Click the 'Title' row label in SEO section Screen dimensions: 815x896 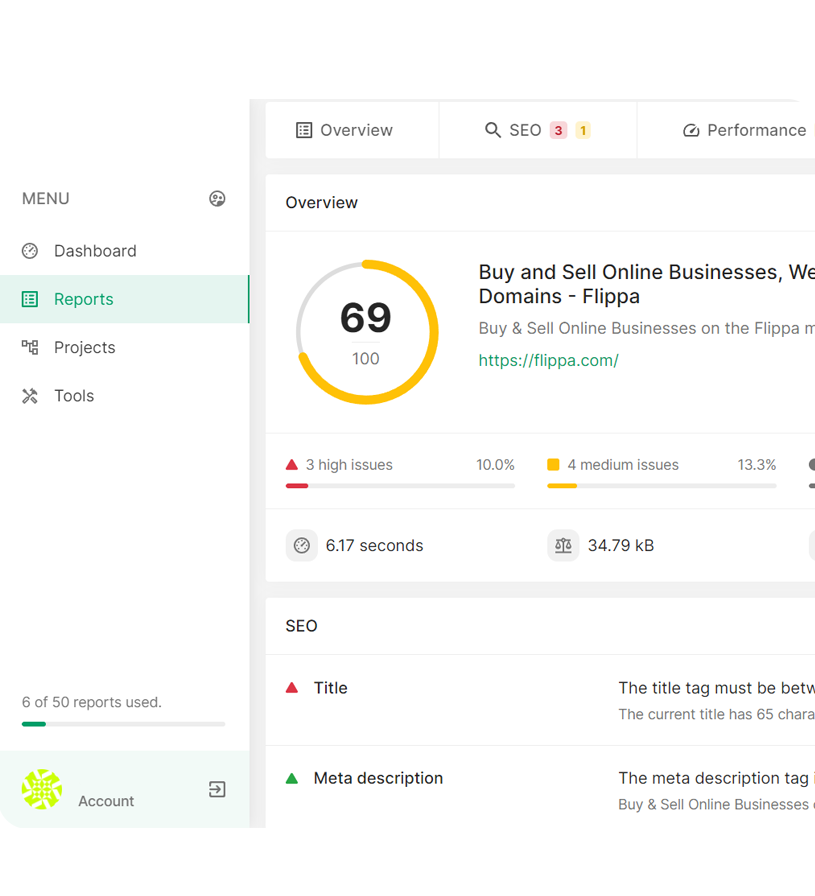pyautogui.click(x=330, y=688)
